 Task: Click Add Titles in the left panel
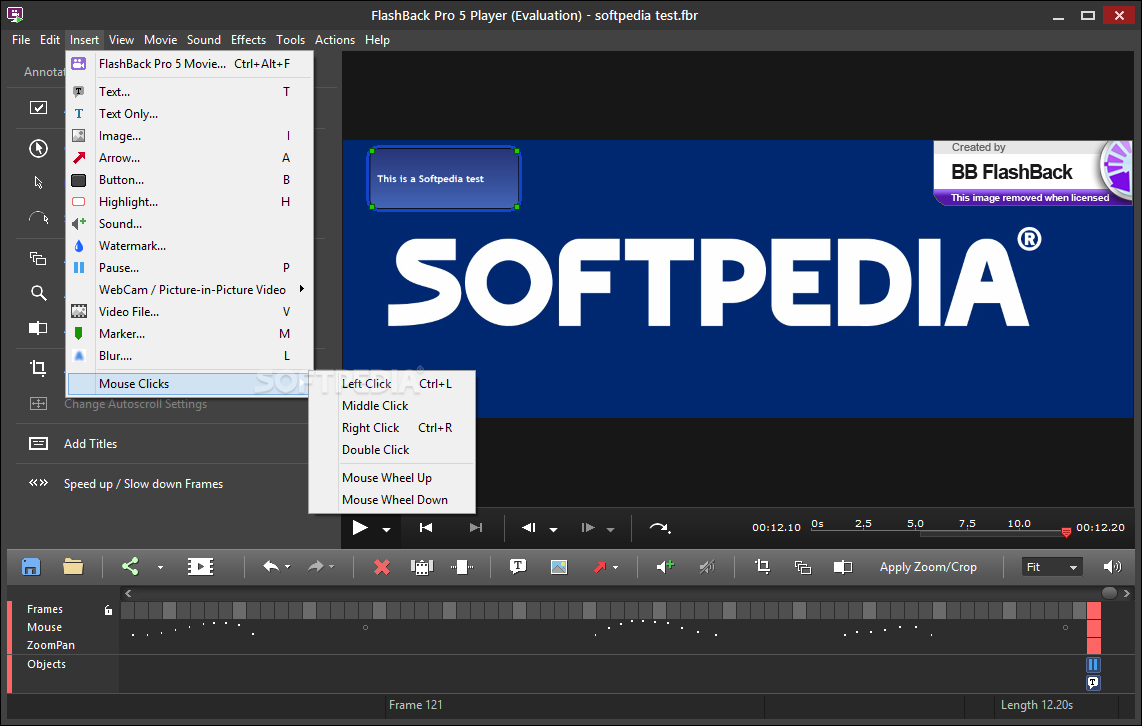[90, 444]
